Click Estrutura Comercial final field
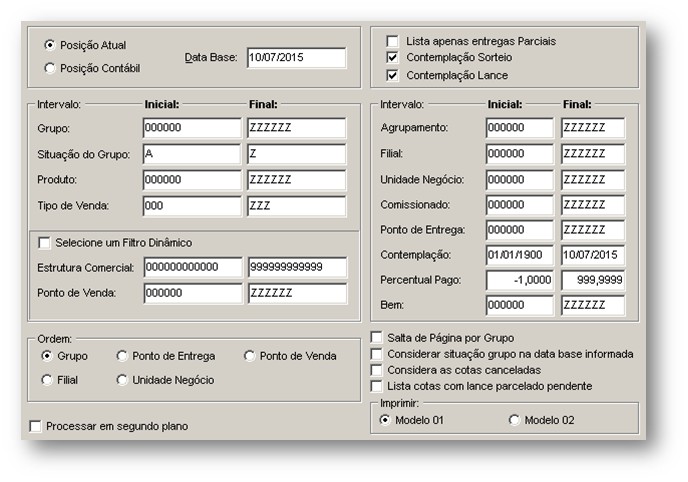688x482 pixels. 297,267
